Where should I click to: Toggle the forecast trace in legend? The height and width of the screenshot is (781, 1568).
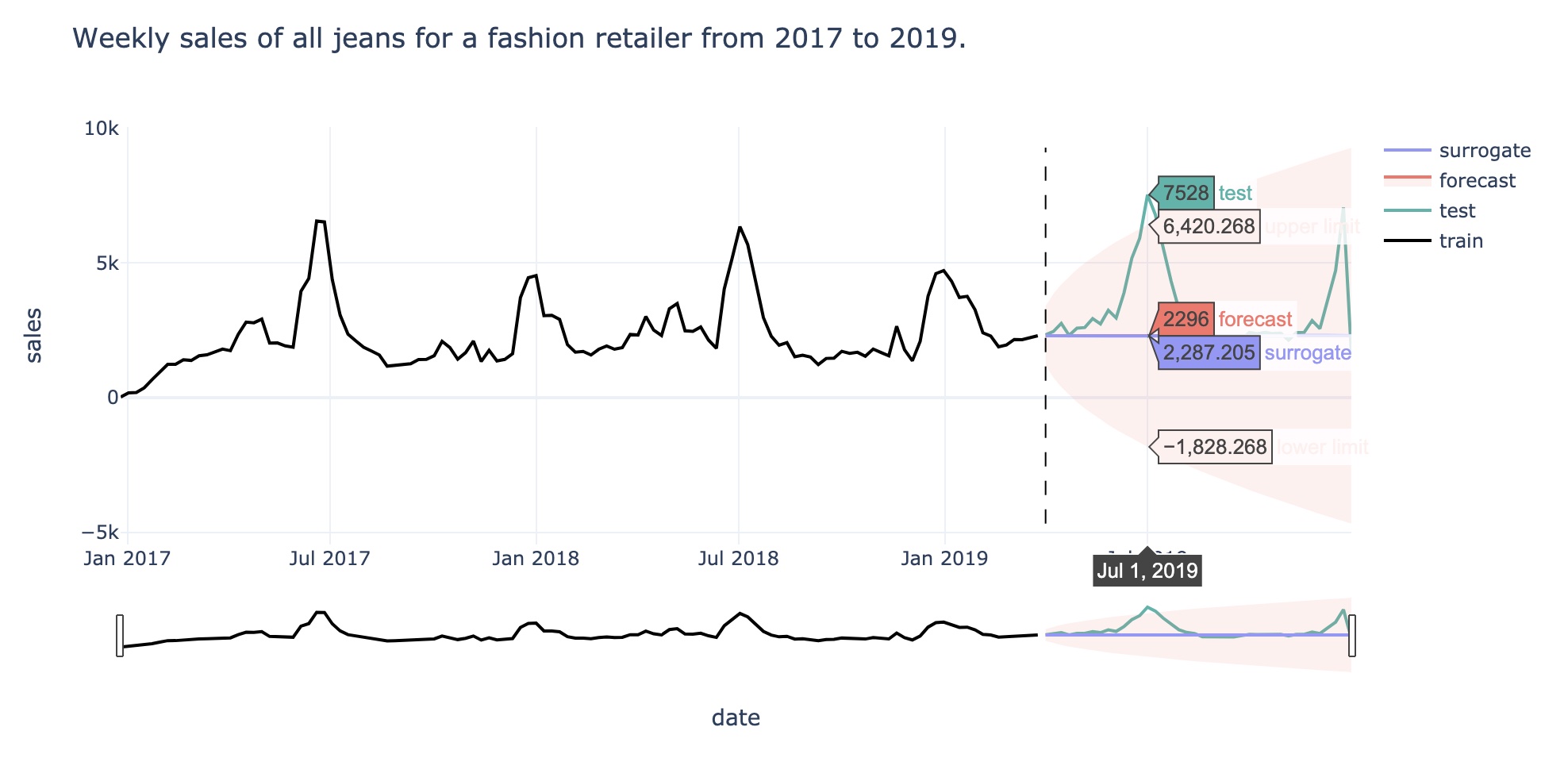tap(1451, 181)
